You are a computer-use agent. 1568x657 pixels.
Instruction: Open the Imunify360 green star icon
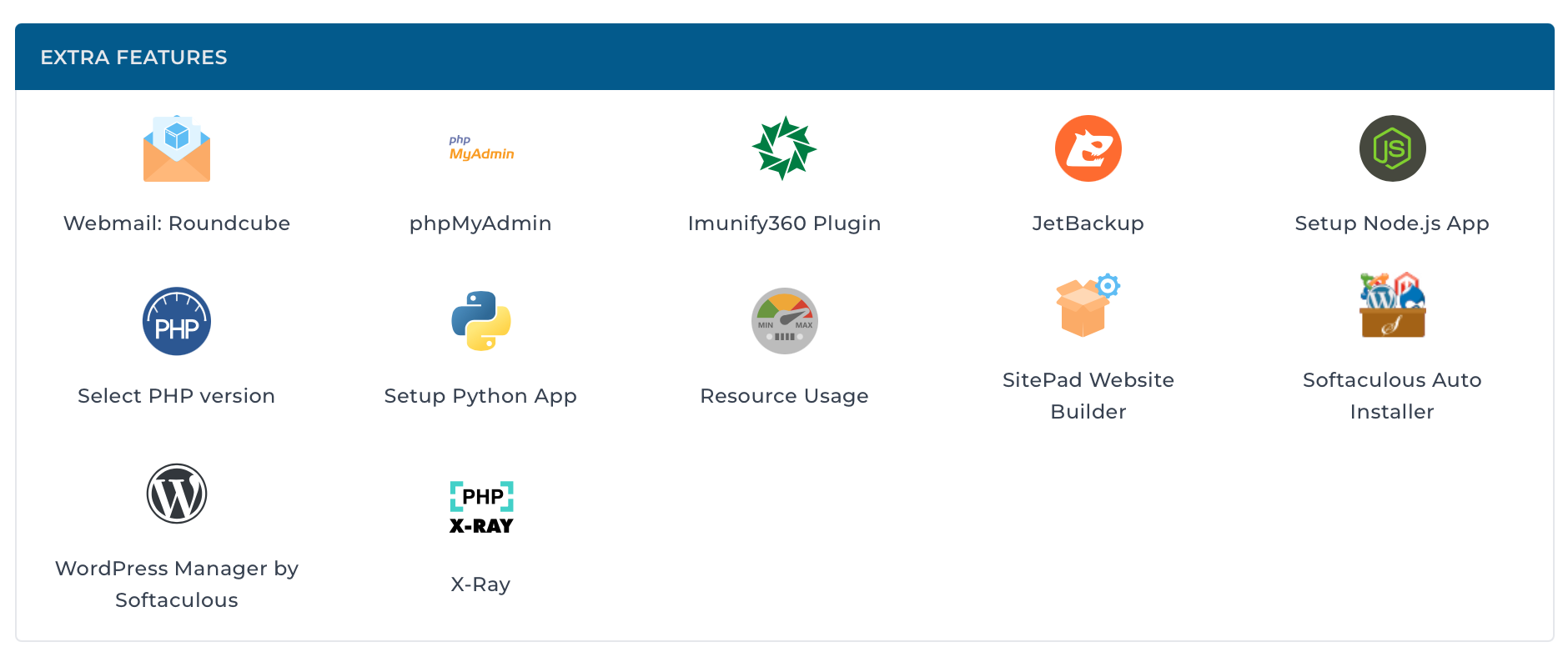tap(784, 148)
